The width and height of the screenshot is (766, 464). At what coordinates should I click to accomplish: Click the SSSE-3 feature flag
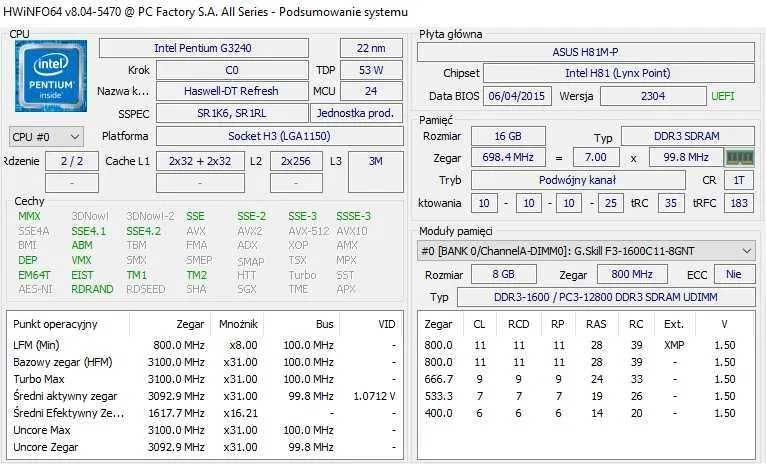coord(354,216)
